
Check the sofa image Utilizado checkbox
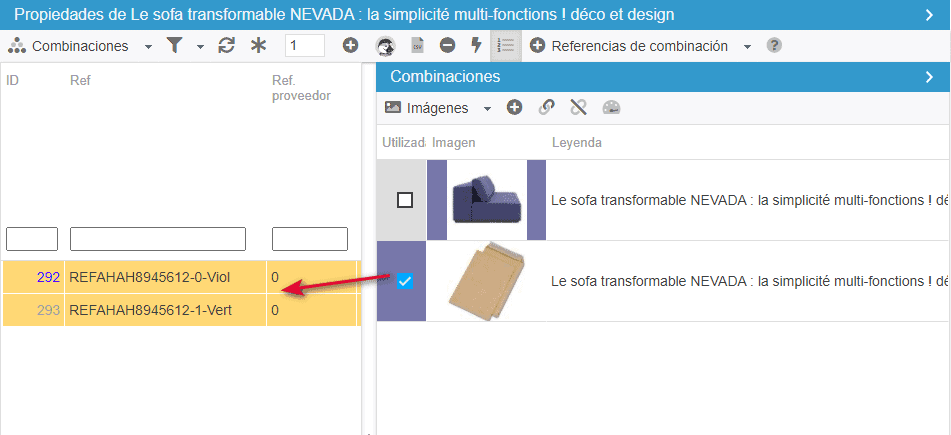click(405, 200)
